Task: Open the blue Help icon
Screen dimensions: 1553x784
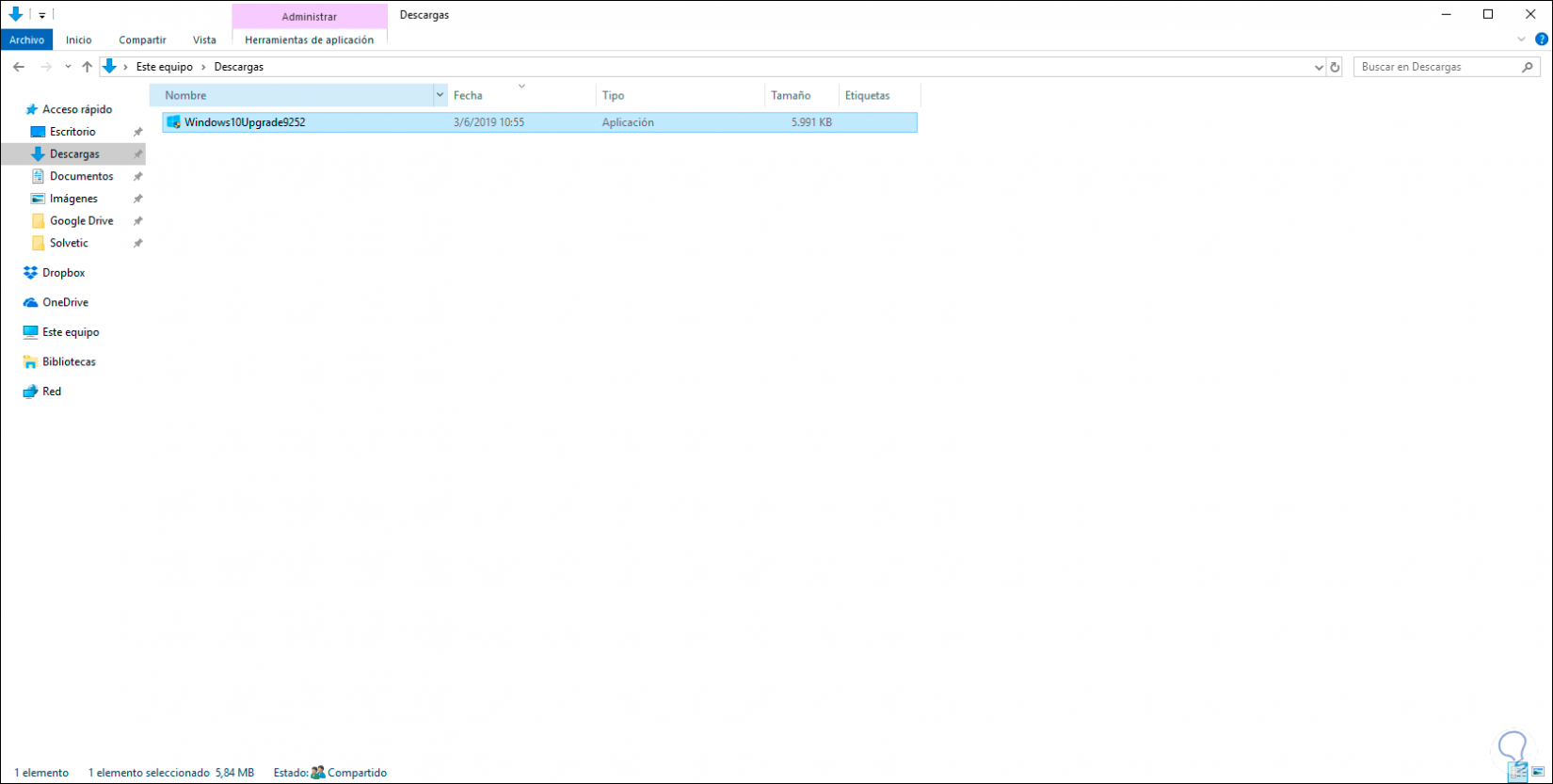Action: (x=1542, y=40)
